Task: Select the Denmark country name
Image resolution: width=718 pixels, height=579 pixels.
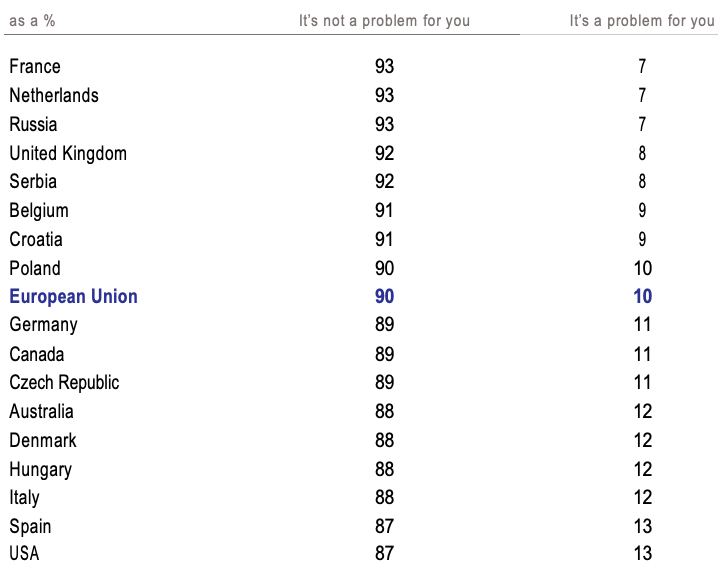Action: point(43,441)
